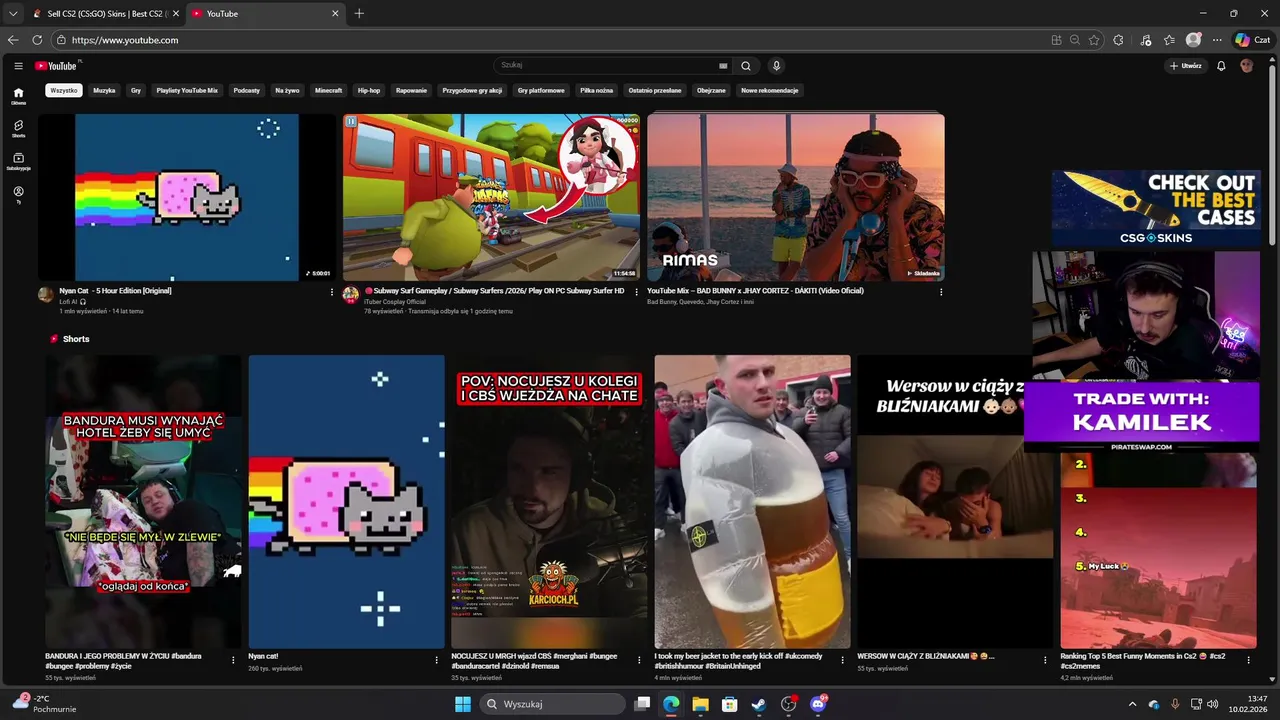This screenshot has width=1280, height=720.
Task: Select the 'Minecraft' filter chip
Action: [x=328, y=90]
